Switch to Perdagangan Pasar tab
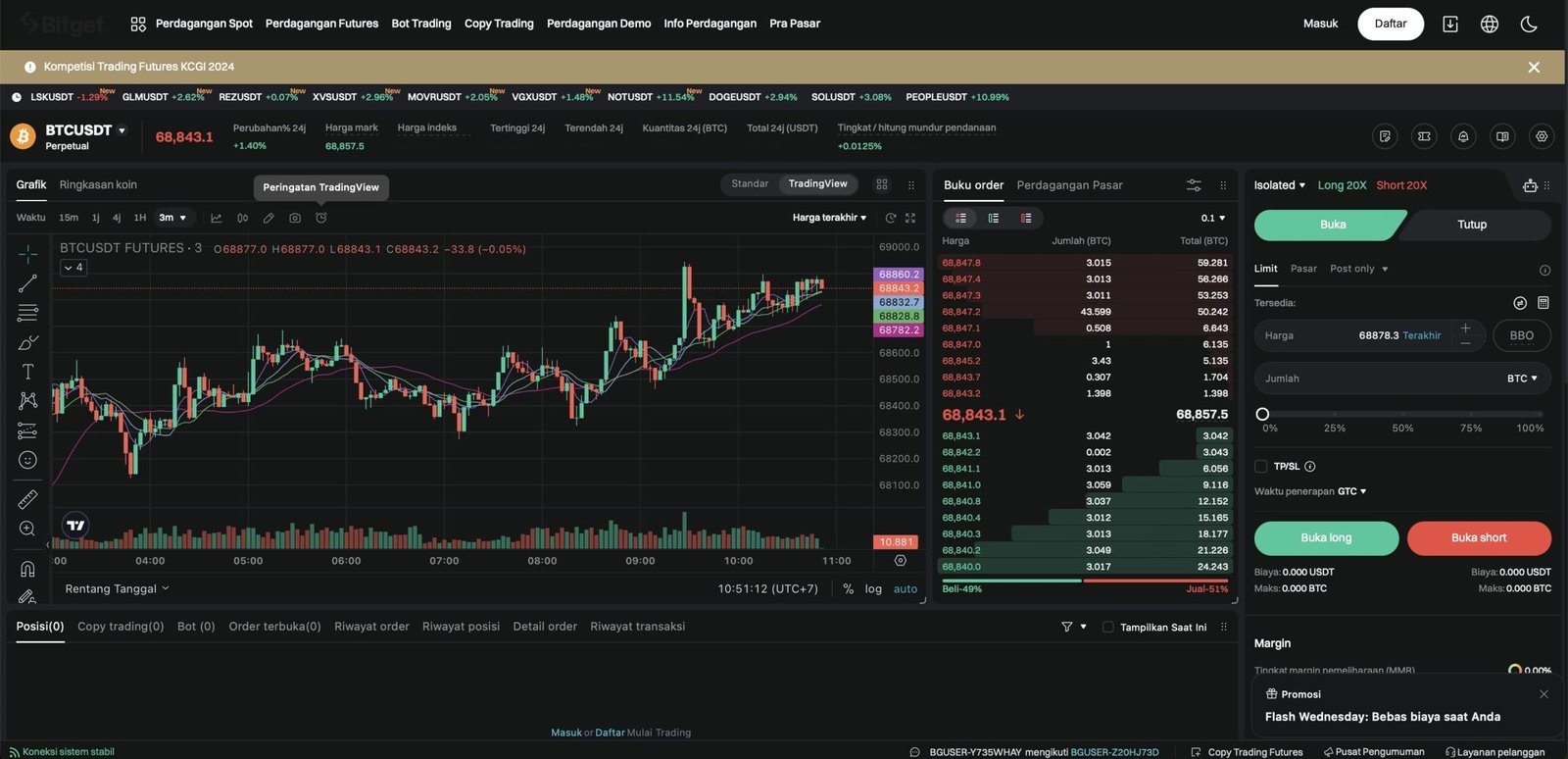 click(1069, 185)
